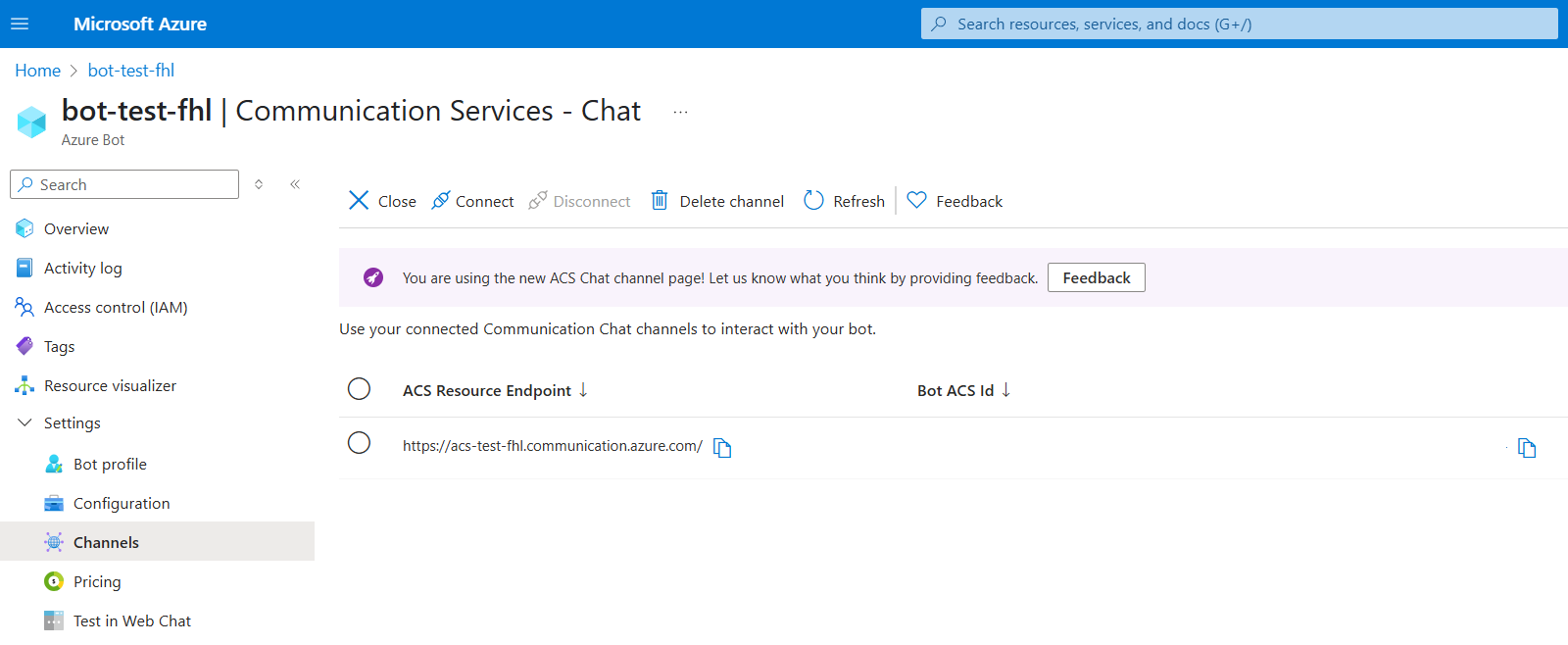1568x645 pixels.
Task: Open Test in Web Chat
Action: pyautogui.click(x=132, y=620)
